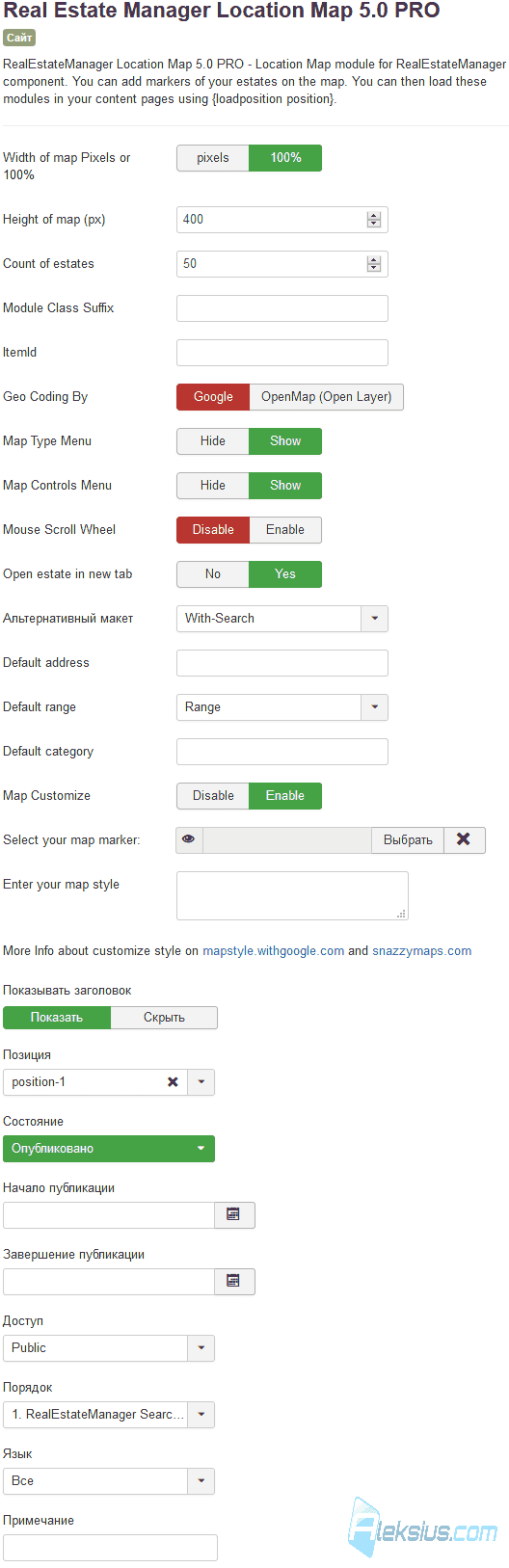Select Yes for open estate in new tab
509x1568 pixels.
pos(285,574)
